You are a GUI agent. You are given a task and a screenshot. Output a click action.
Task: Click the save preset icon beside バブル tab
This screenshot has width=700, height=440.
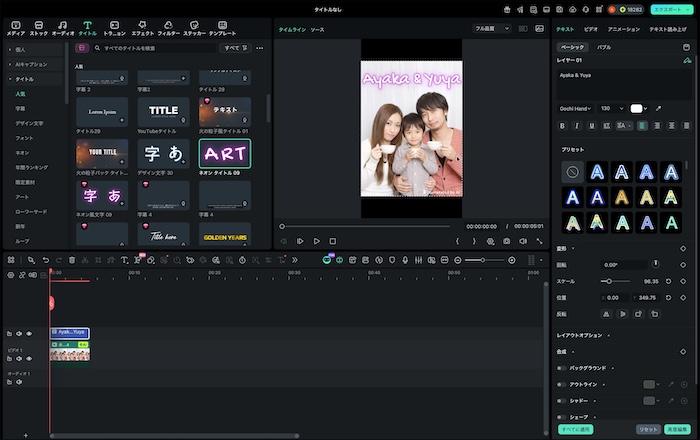click(686, 47)
